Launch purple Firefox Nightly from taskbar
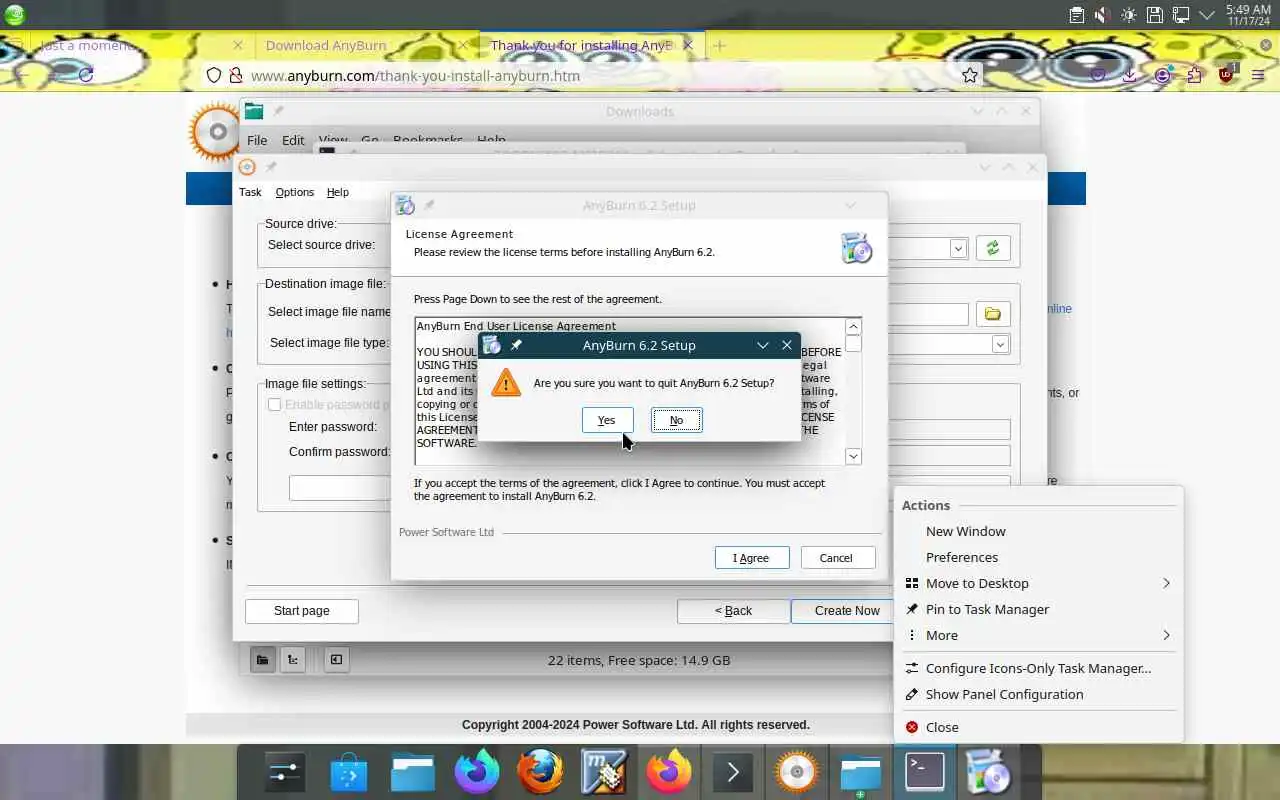 pyautogui.click(x=477, y=773)
